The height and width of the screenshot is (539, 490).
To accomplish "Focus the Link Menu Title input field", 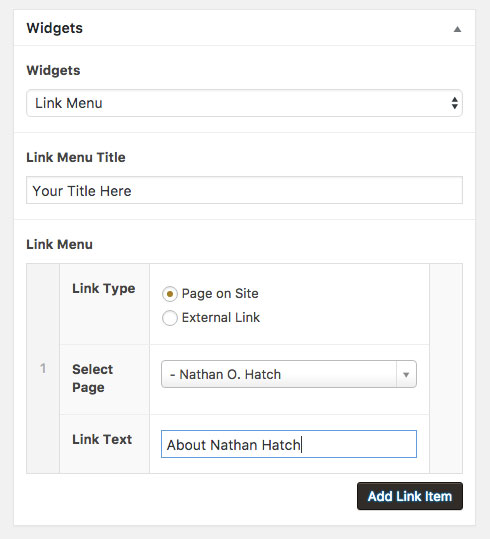I will pos(244,190).
